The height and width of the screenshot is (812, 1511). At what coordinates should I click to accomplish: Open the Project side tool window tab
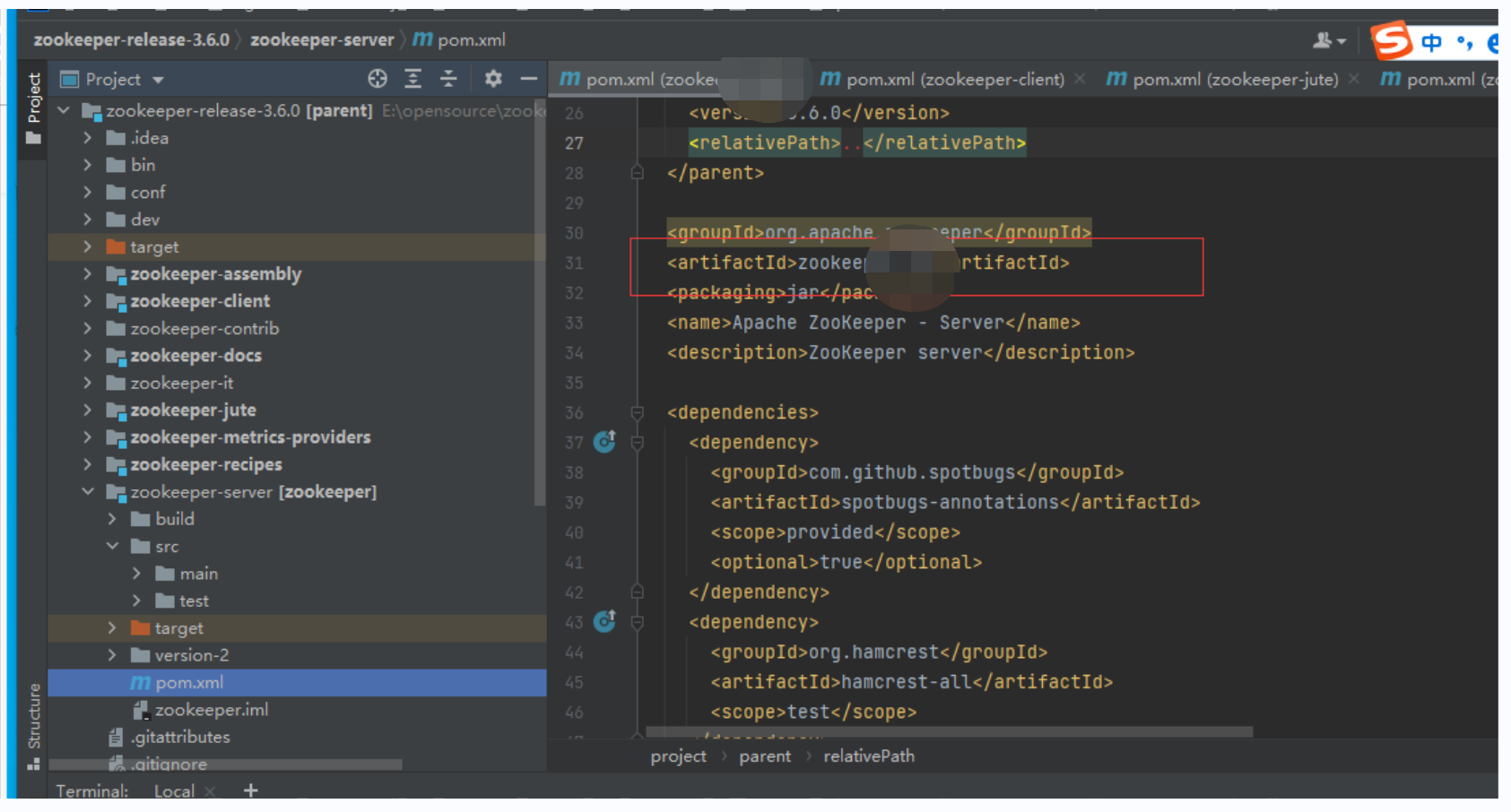point(34,108)
